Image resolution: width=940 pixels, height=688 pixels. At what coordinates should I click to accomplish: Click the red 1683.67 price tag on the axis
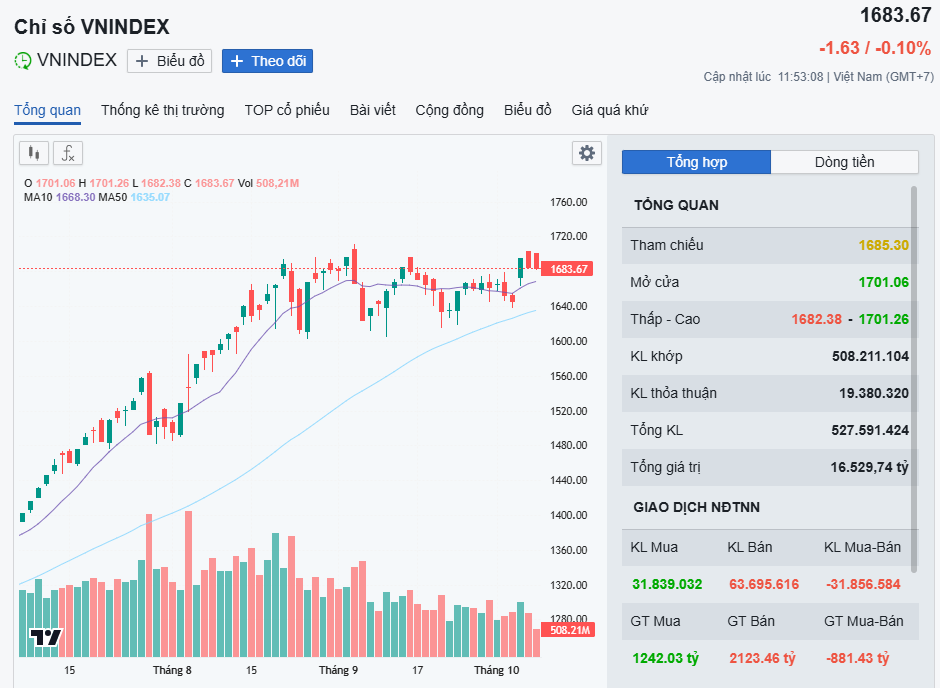click(x=568, y=269)
